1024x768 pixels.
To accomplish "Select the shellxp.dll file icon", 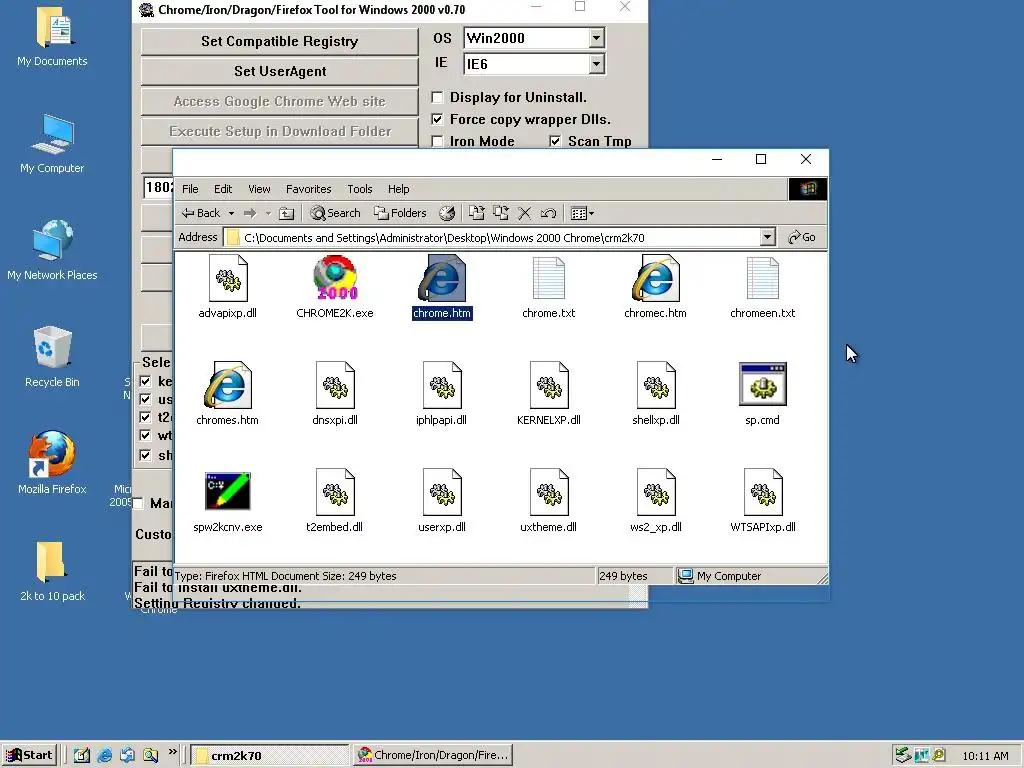I will click(x=656, y=385).
